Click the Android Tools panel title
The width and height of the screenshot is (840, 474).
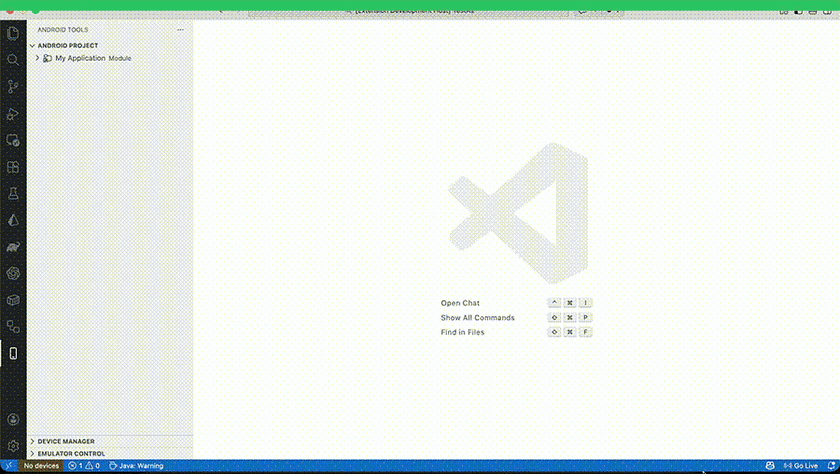63,30
